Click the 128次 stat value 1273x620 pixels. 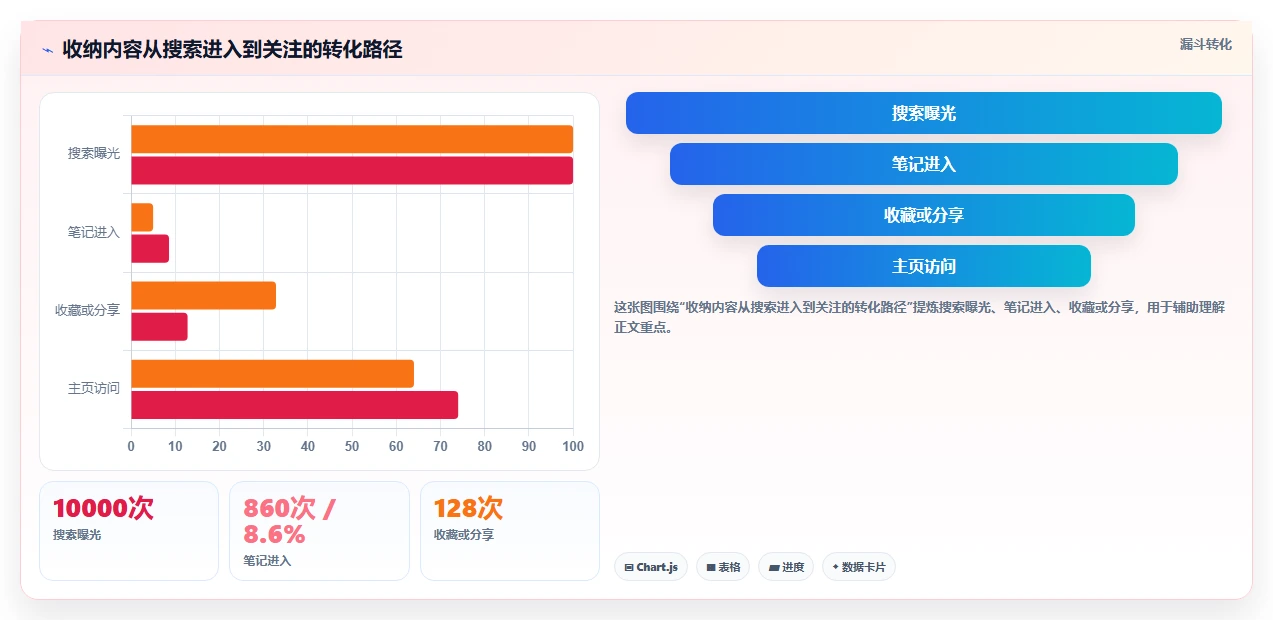point(468,508)
